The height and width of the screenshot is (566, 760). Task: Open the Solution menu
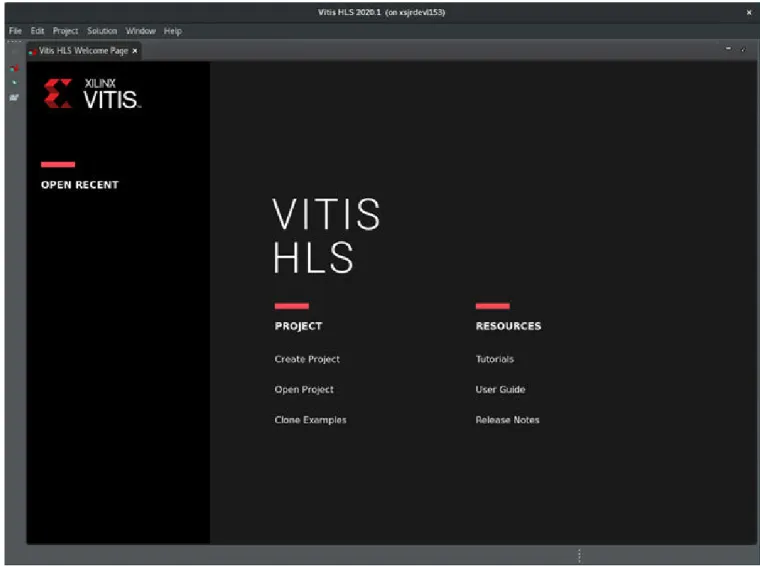click(102, 31)
